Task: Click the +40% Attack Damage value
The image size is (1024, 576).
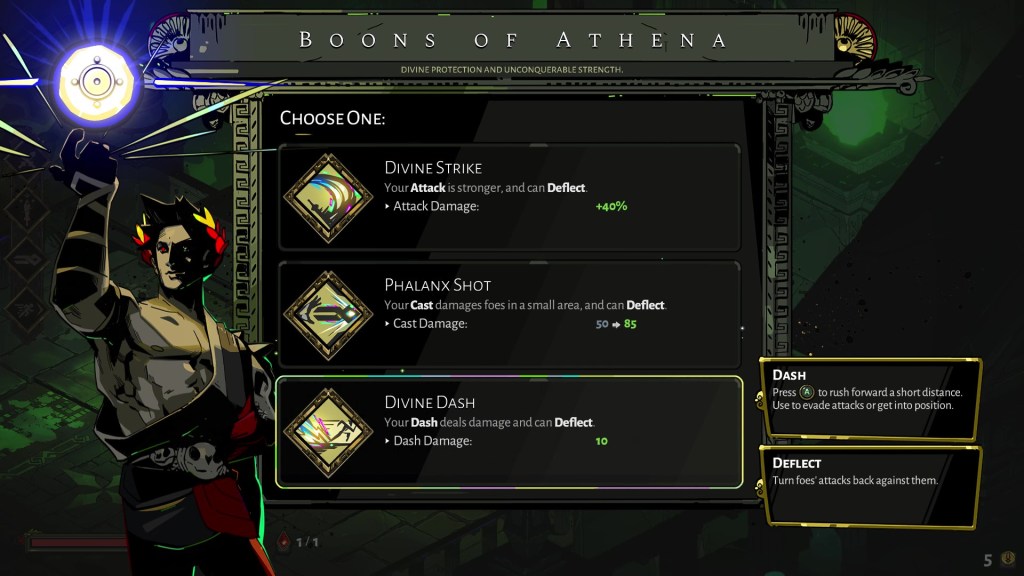Action: point(610,206)
